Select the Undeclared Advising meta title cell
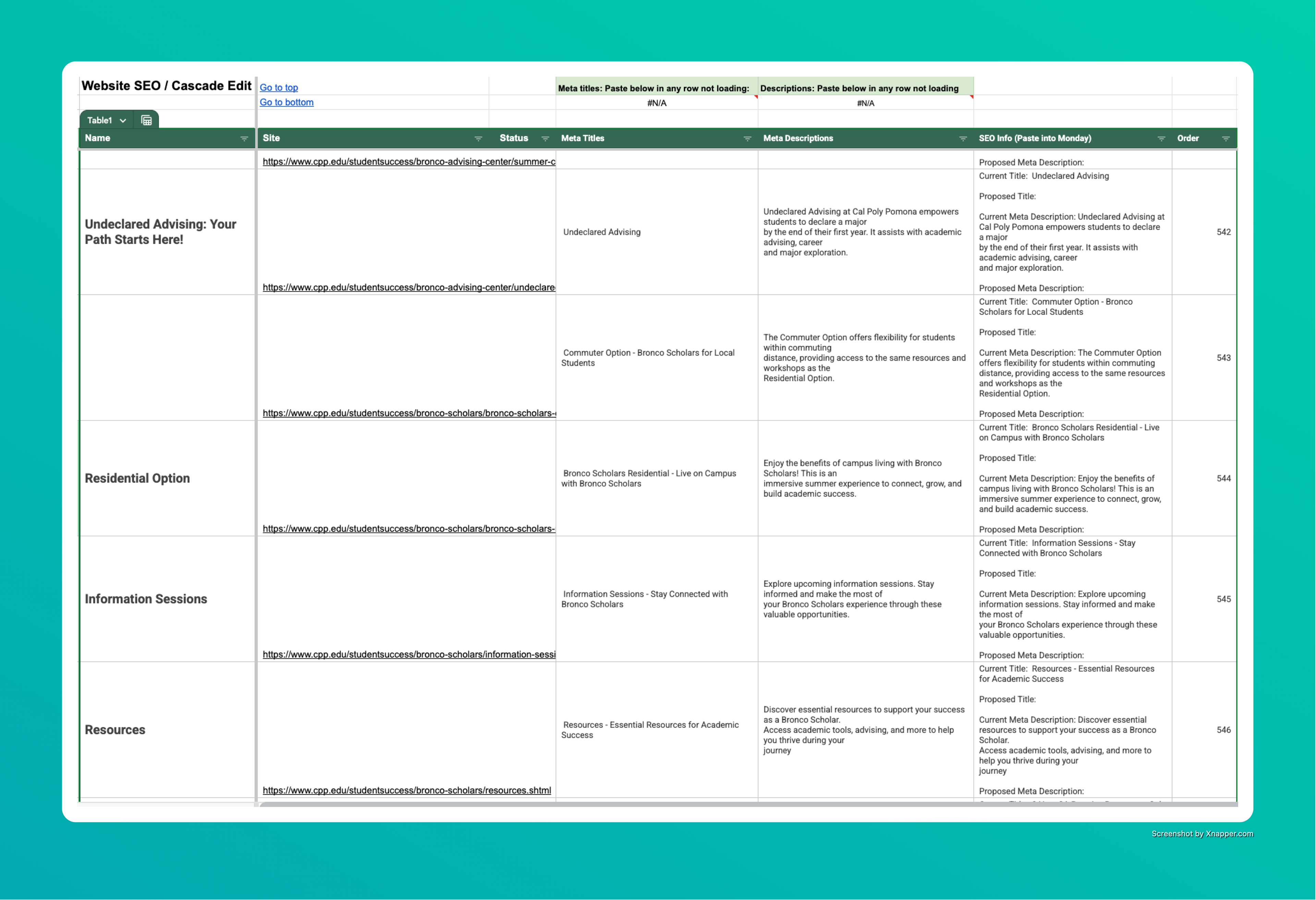Image resolution: width=1316 pixels, height=900 pixels. coord(656,232)
